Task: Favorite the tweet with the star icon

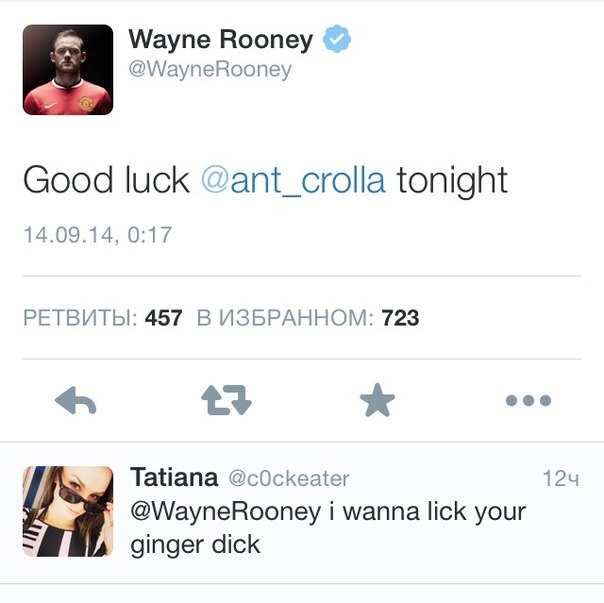Action: tap(378, 400)
